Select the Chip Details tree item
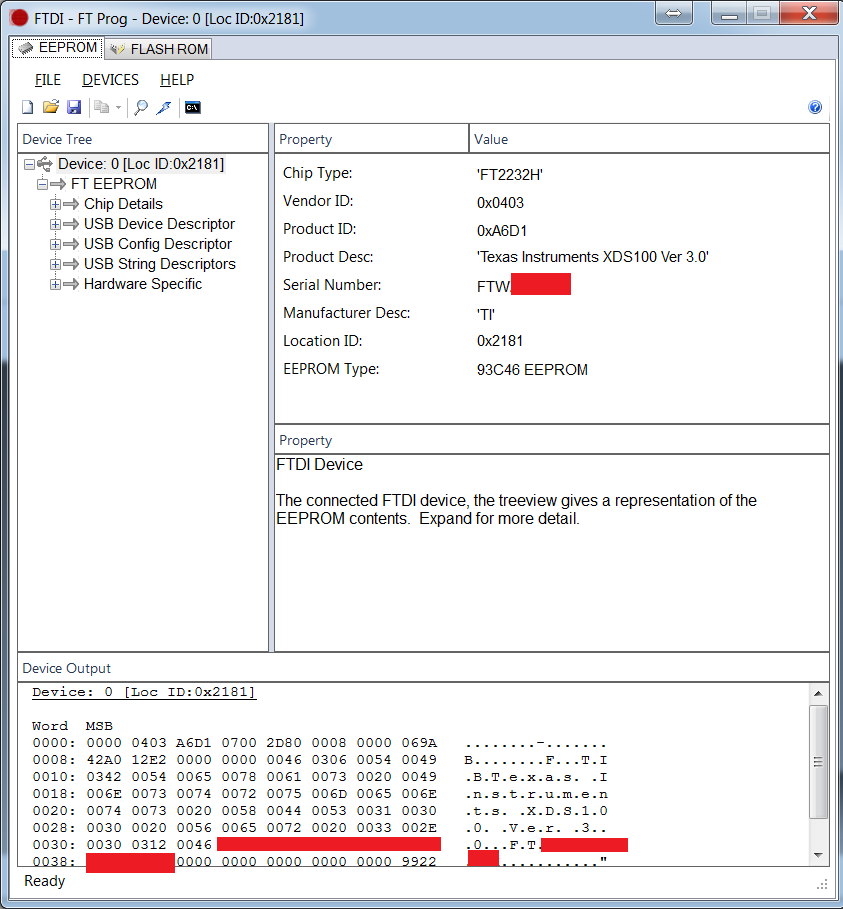Screen dimensions: 843x909 [x=123, y=204]
